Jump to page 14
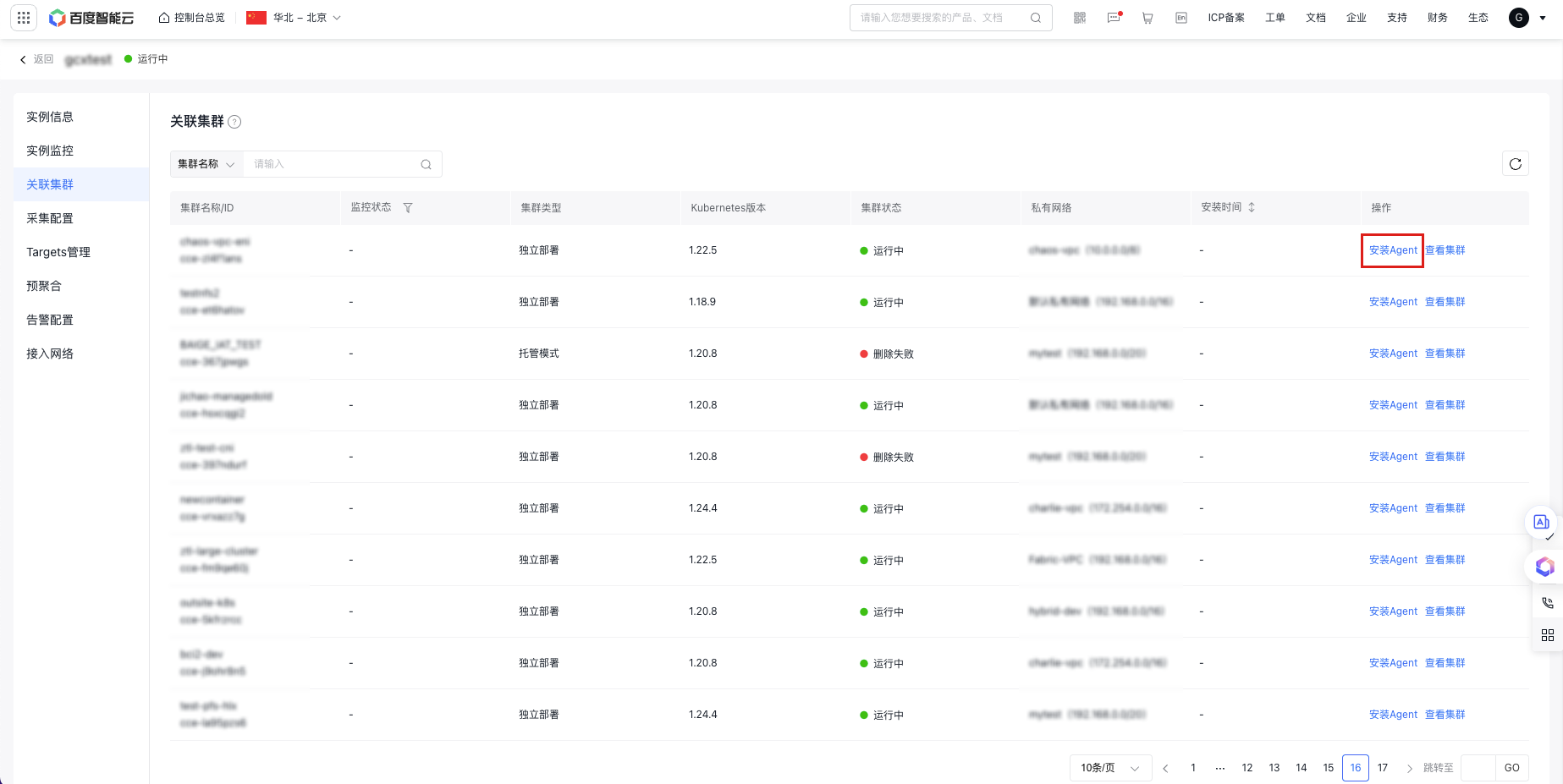Viewport: 1563px width, 784px height. click(1302, 768)
